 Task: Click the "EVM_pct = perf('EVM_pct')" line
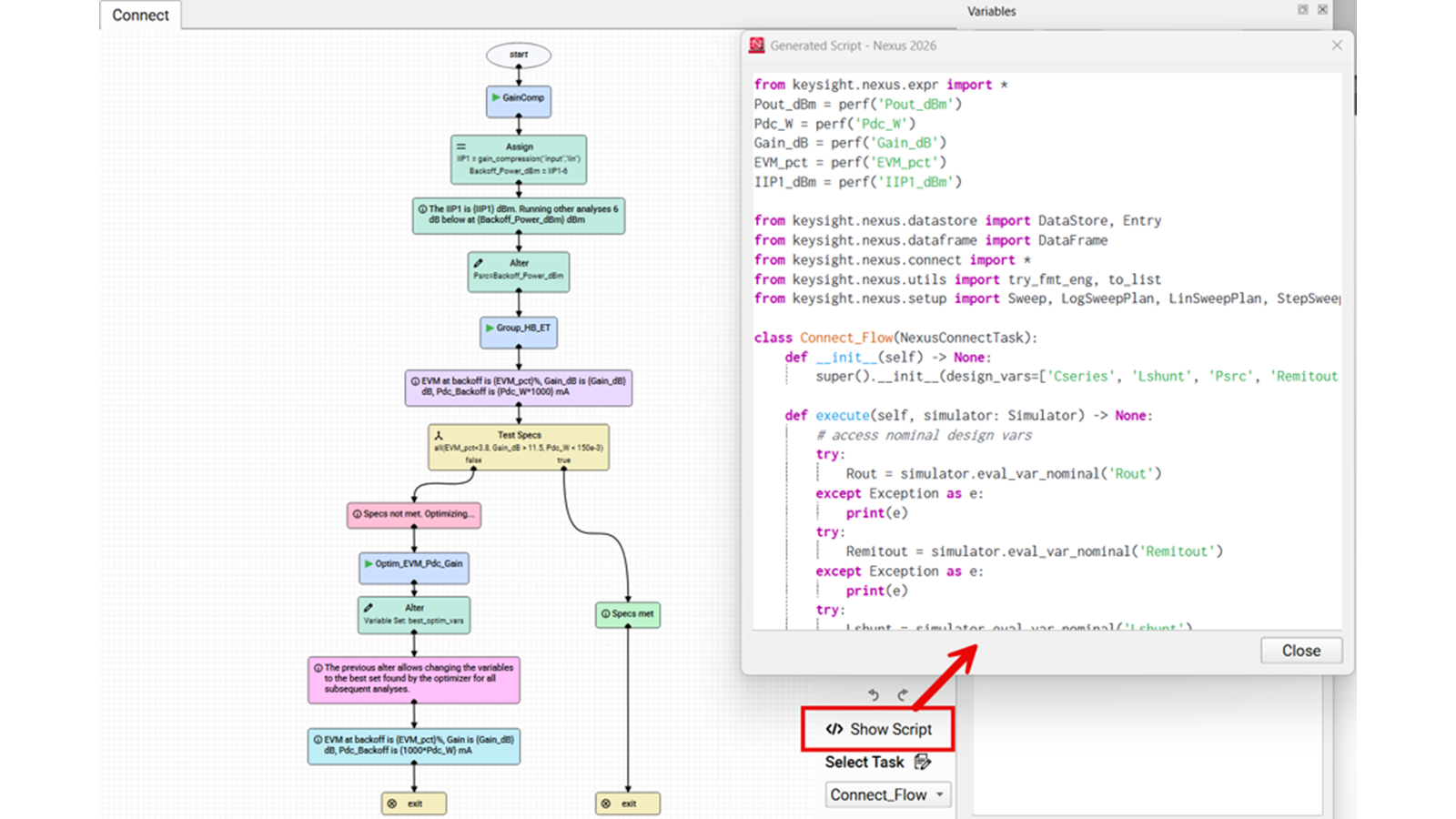click(850, 162)
